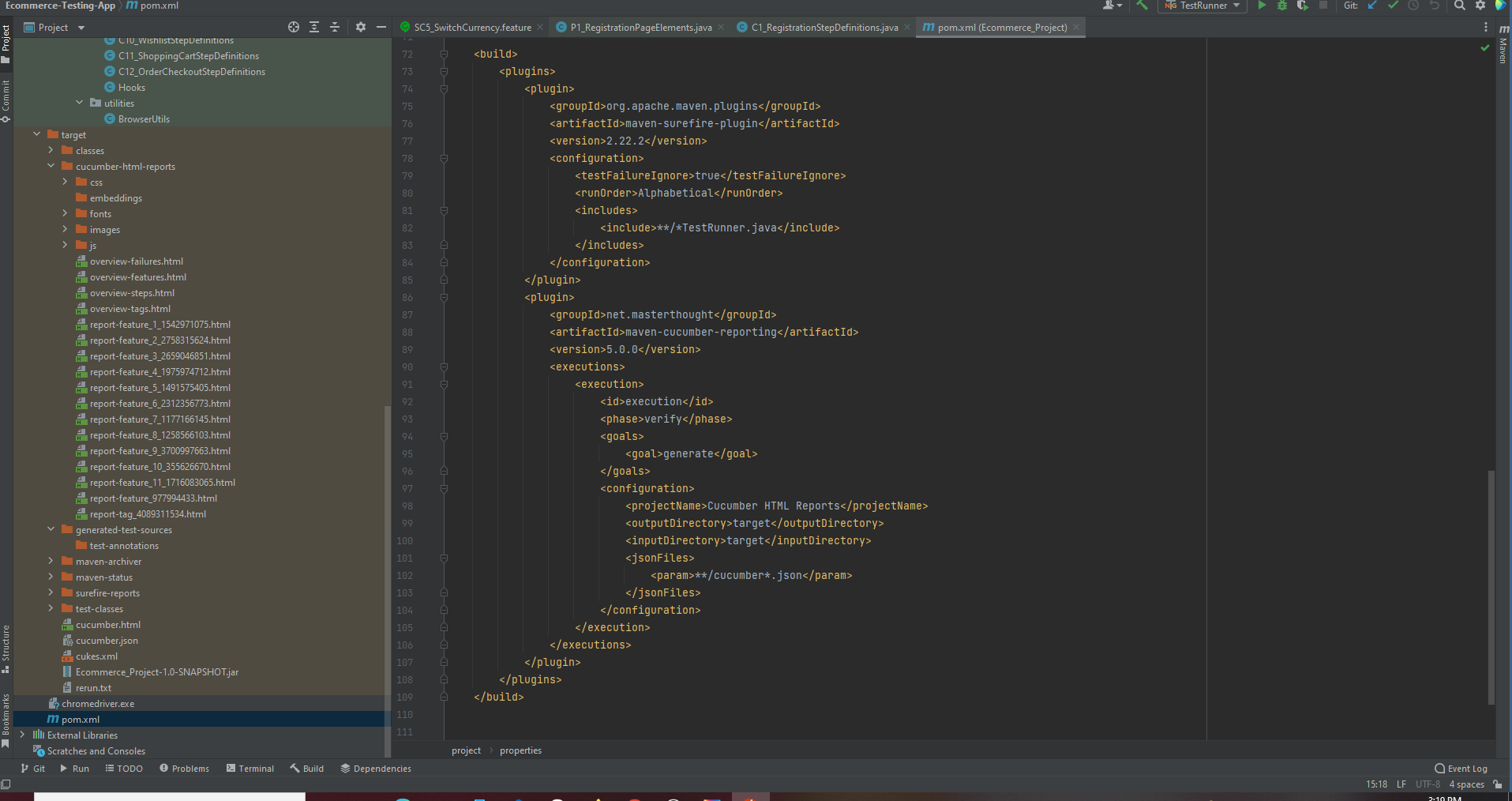Image resolution: width=1512 pixels, height=801 pixels.
Task: Collapse the cucumber-html-reports folder
Action: [51, 166]
